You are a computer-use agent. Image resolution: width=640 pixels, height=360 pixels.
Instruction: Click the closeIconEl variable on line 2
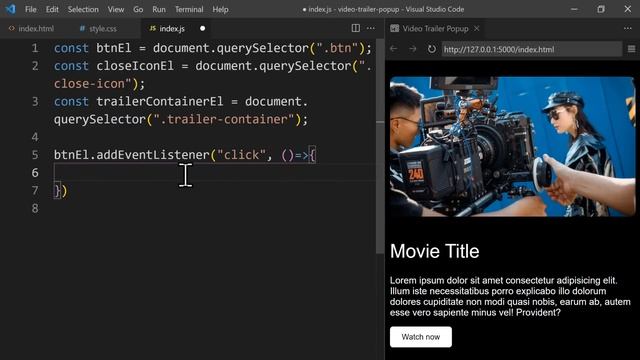[x=135, y=66]
